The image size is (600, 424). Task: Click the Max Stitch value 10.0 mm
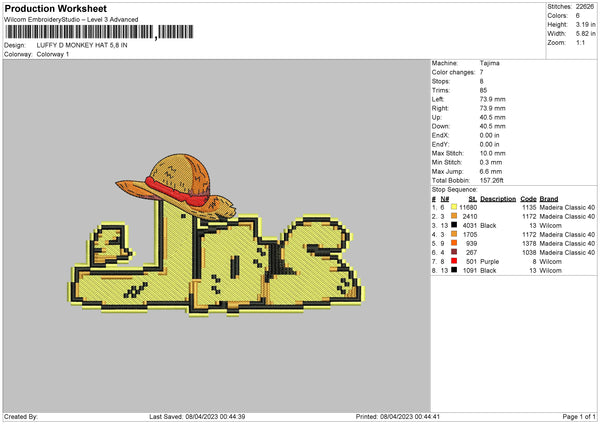click(492, 153)
